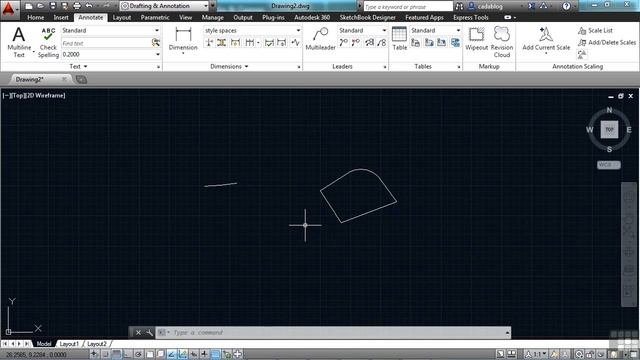Open the Drafting & Annotation workspace dropdown

pos(206,6)
